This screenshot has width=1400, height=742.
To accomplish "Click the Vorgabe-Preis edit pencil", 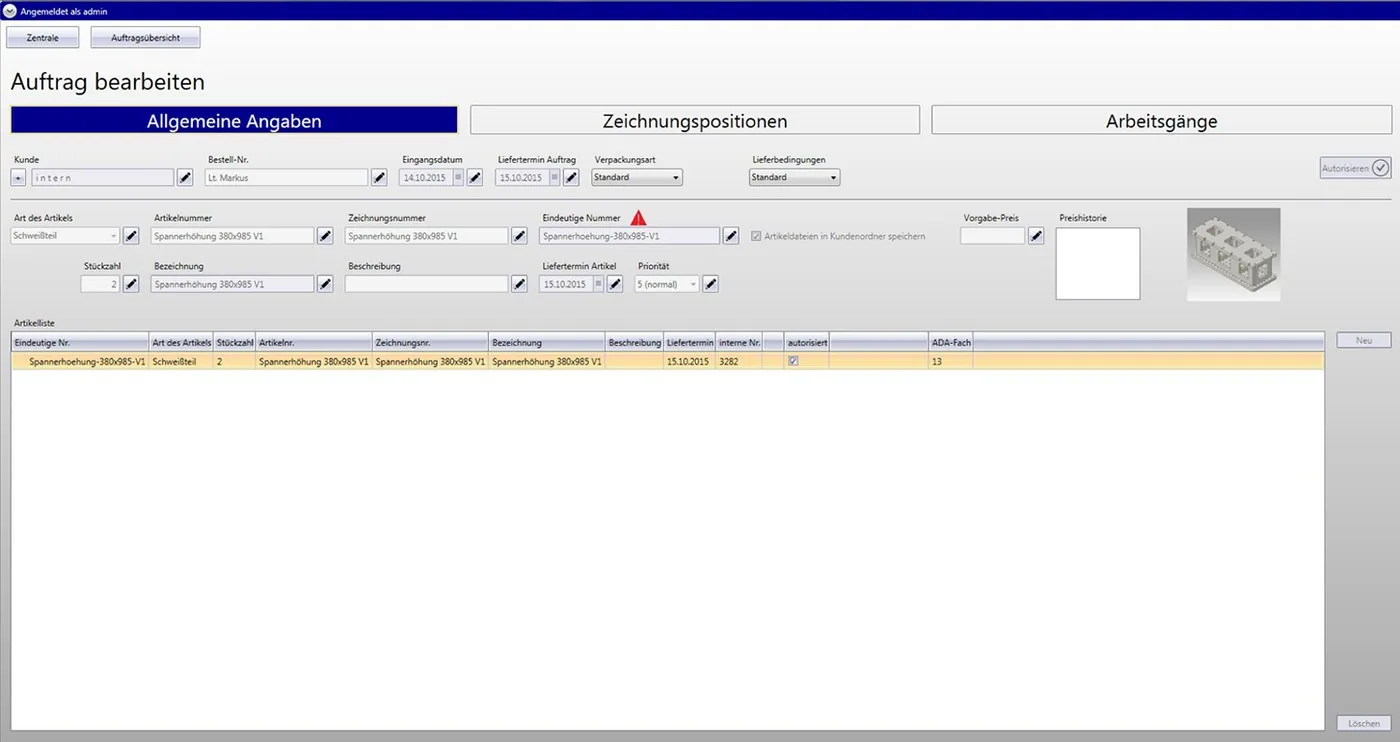I will point(1036,236).
